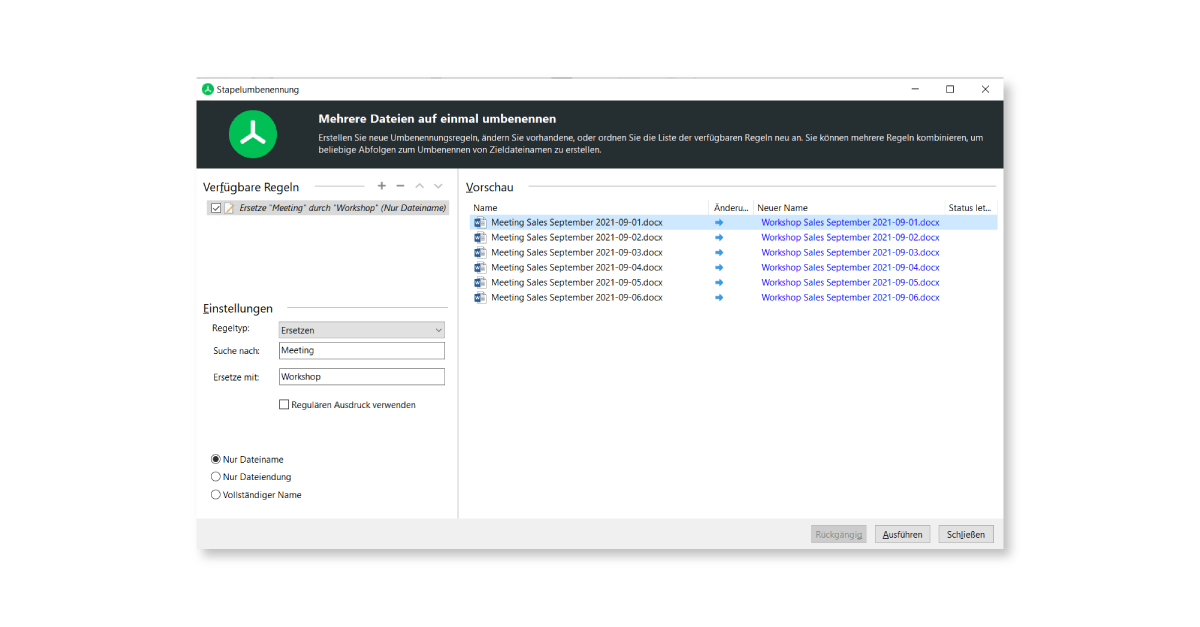The image size is (1200, 627).
Task: Click Word icon of file 2021-09-02.docx
Action: [x=480, y=238]
